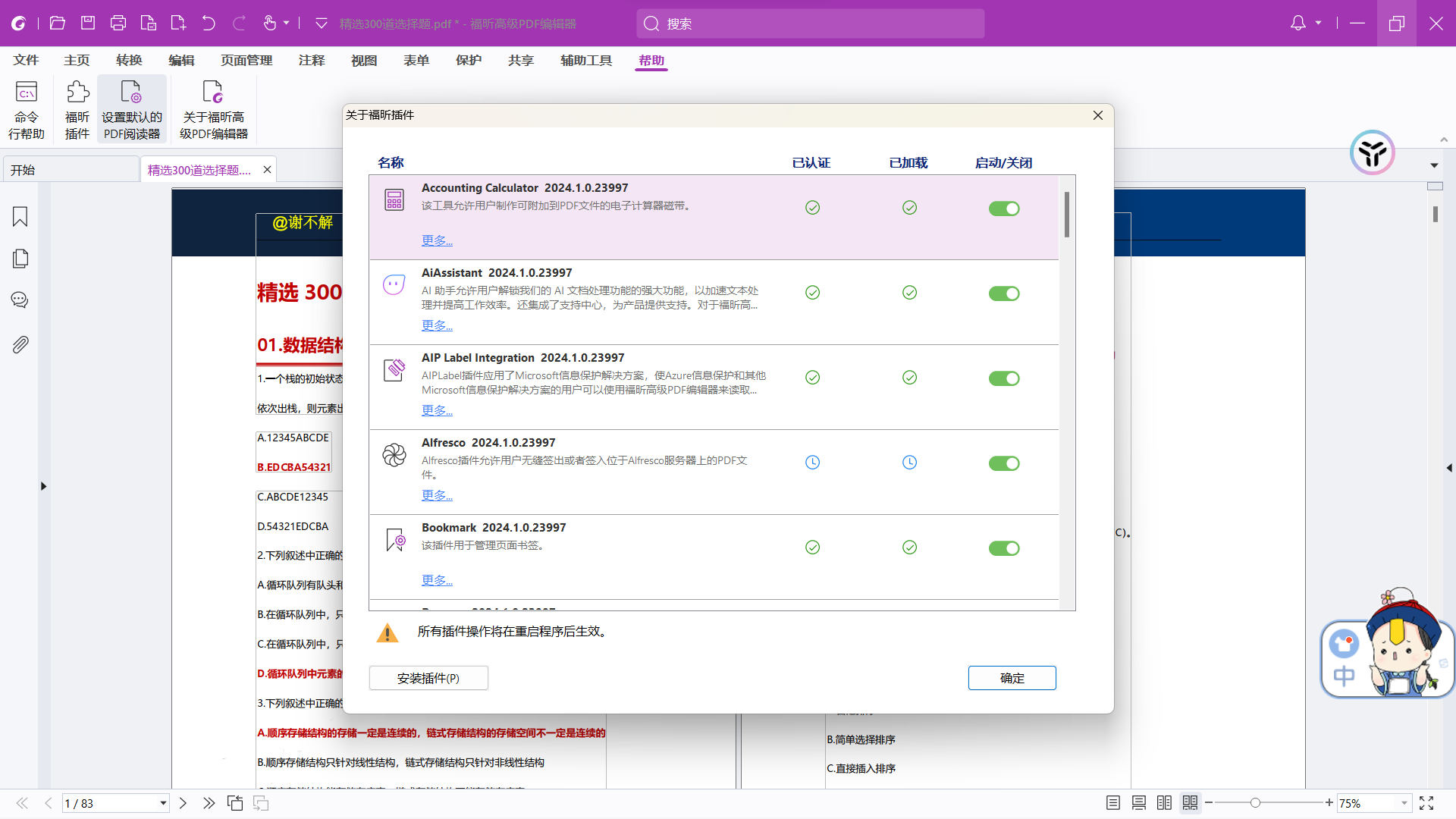
Task: Switch to 转换 ribbon tab
Action: (x=129, y=60)
